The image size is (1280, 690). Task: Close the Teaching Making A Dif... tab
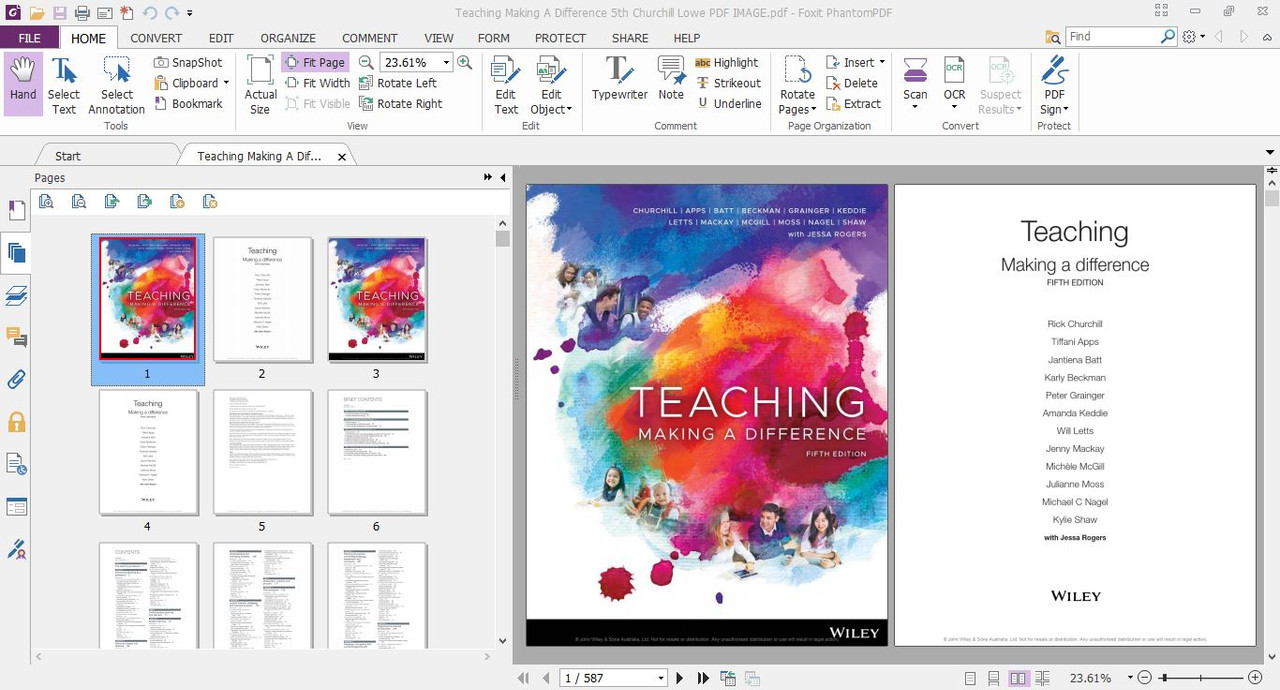coord(342,157)
